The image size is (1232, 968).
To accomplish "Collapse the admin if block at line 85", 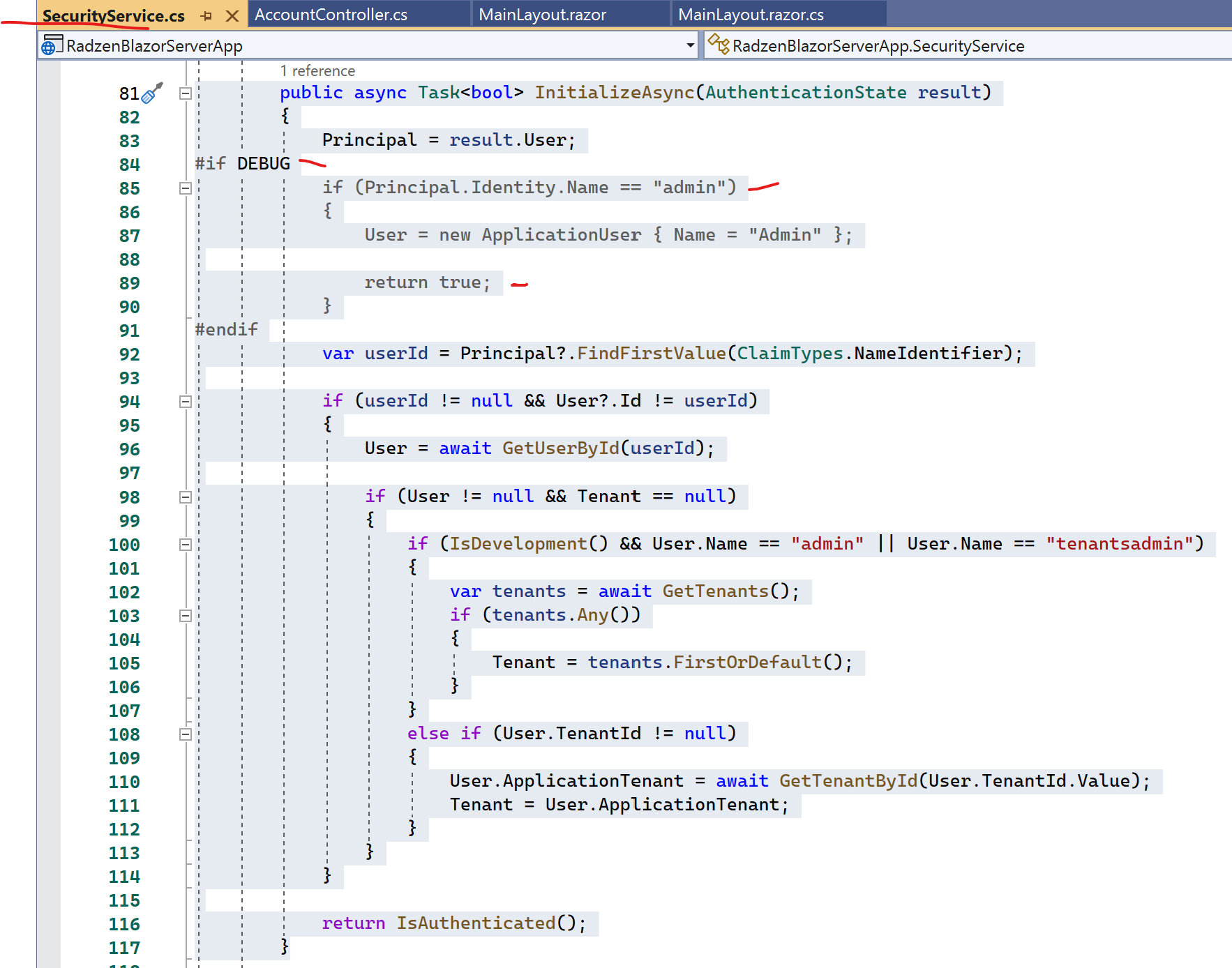I will pyautogui.click(x=185, y=188).
